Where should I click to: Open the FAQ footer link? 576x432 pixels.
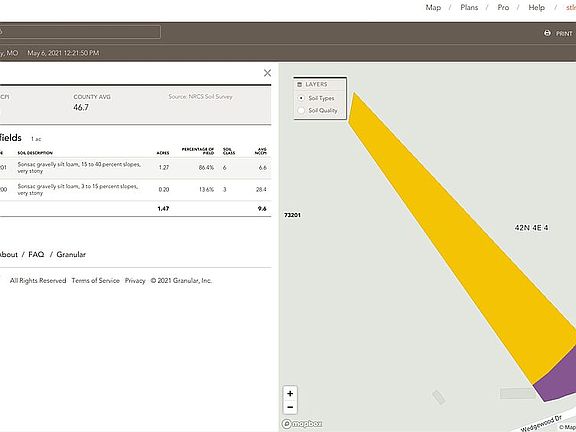coord(36,254)
